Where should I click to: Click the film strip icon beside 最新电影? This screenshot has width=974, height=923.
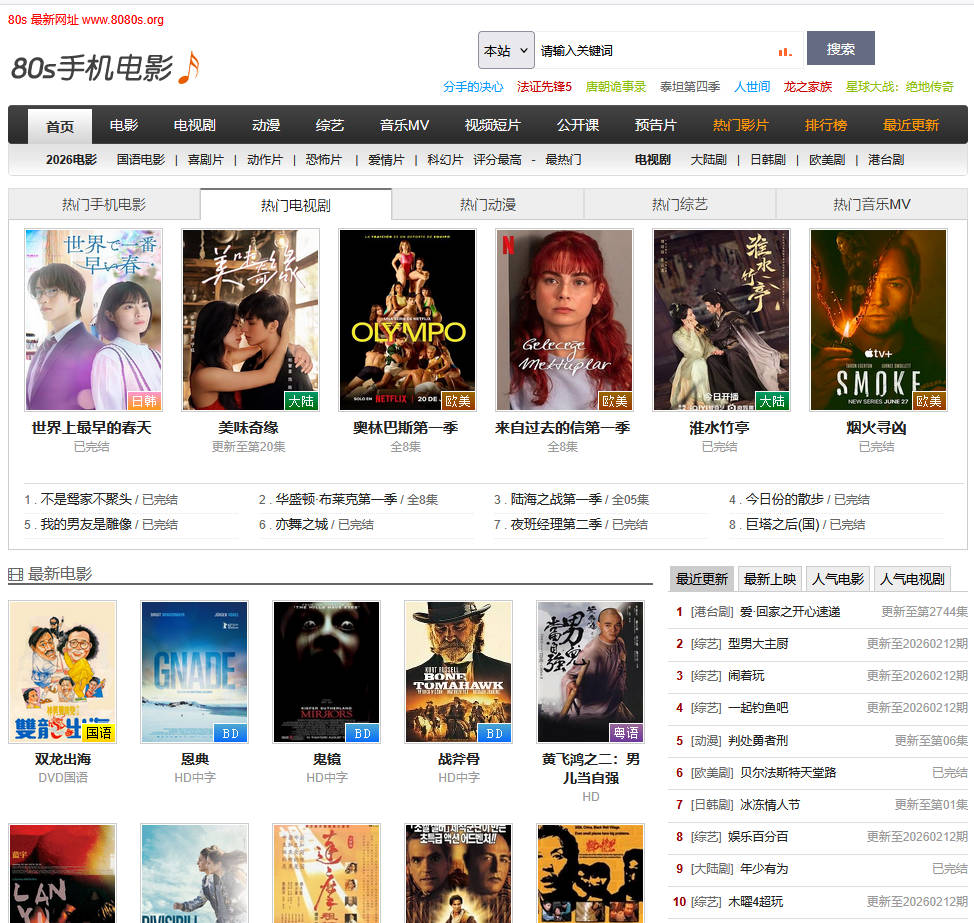tap(15, 575)
